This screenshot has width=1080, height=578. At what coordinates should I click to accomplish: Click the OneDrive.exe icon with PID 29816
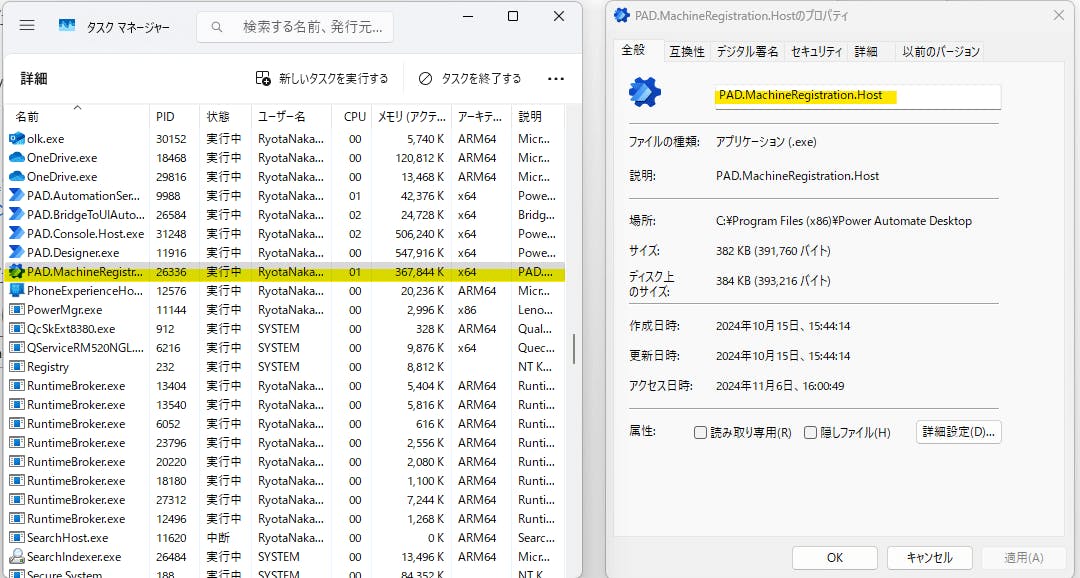pos(17,176)
